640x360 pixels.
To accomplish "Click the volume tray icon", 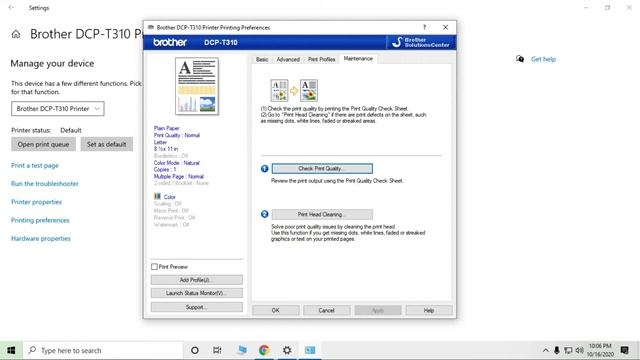I will [580, 350].
